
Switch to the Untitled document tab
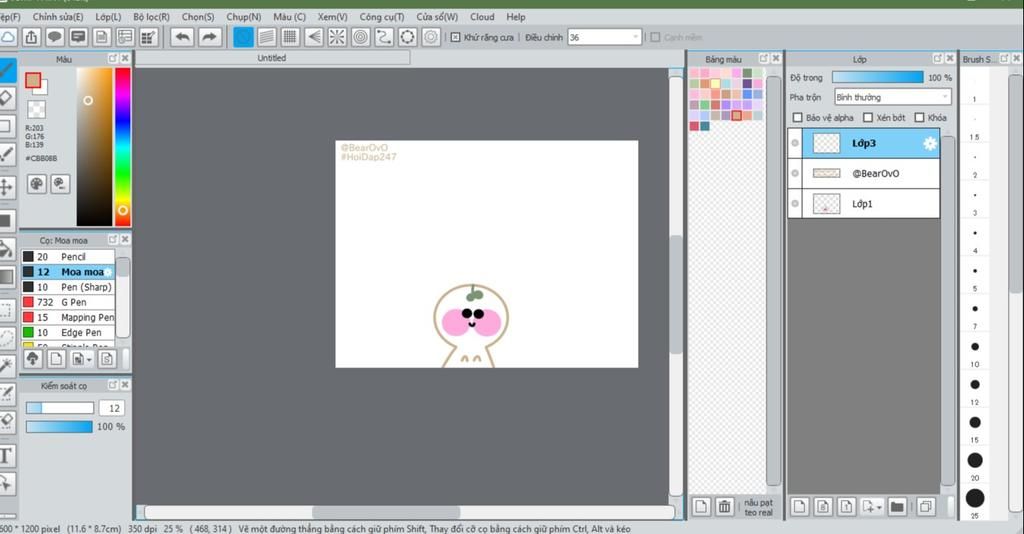click(x=272, y=58)
